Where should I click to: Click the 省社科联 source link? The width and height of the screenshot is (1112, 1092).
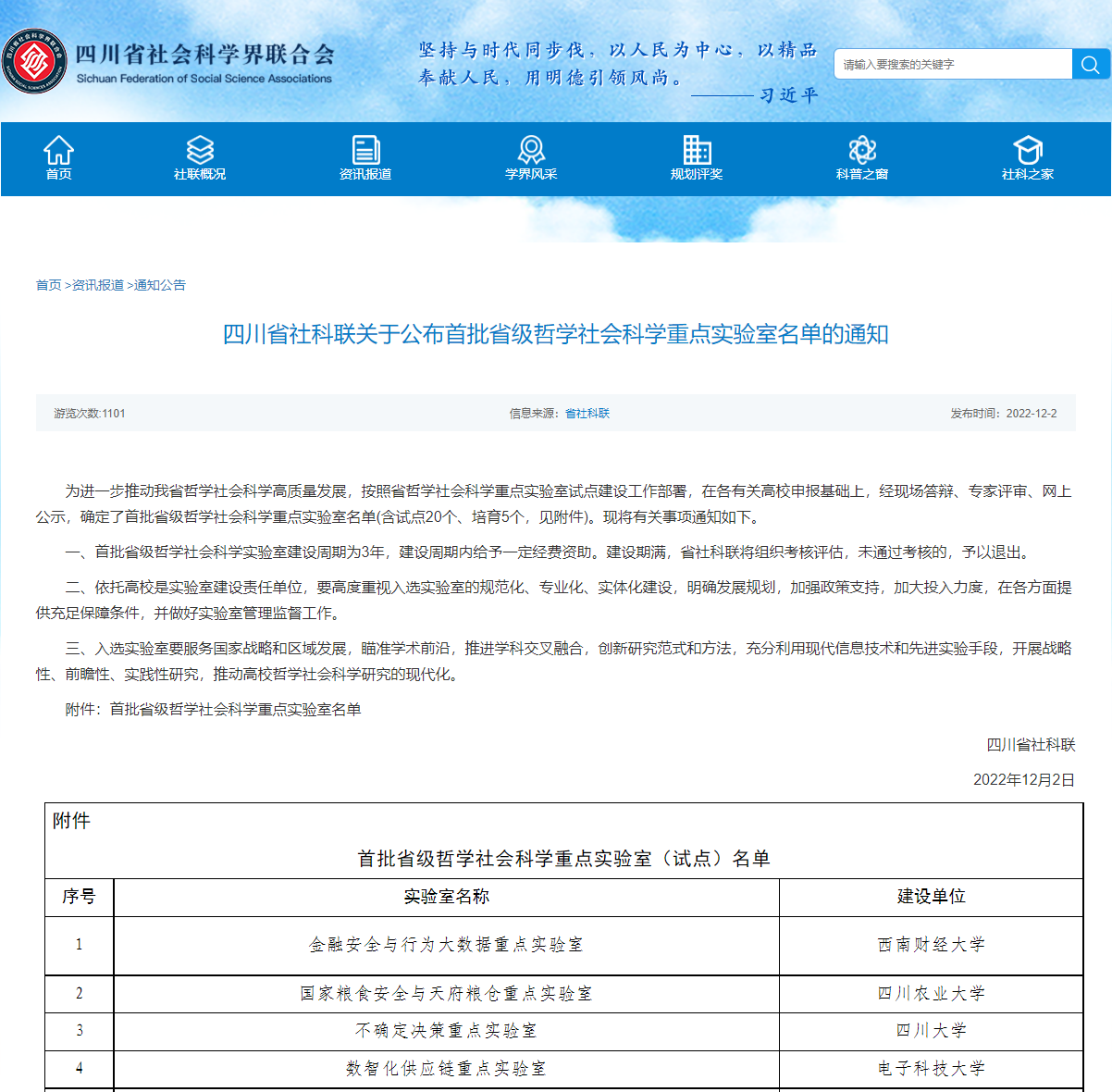[587, 414]
